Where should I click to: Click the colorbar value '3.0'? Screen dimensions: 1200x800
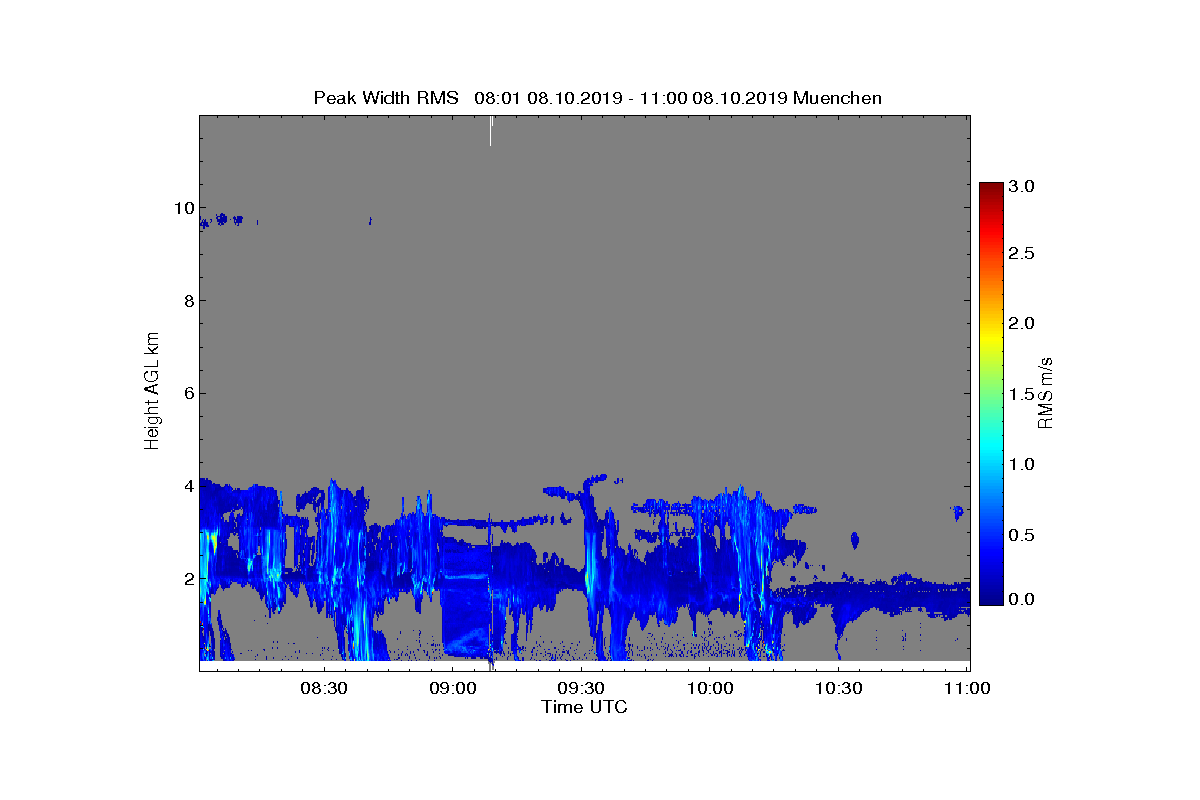(x=1021, y=186)
